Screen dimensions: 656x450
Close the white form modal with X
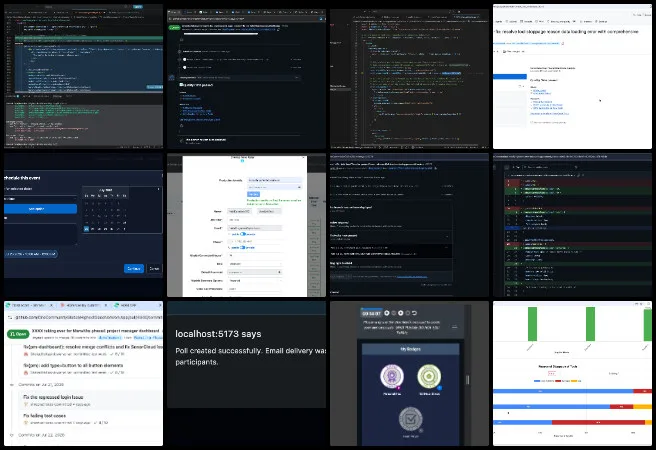tap(304, 158)
